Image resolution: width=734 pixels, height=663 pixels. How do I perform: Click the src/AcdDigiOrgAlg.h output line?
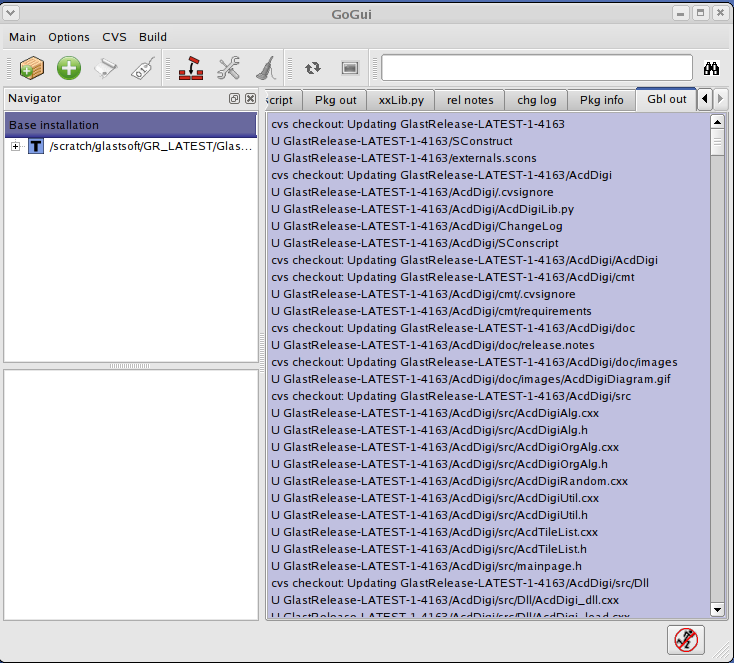[440, 464]
